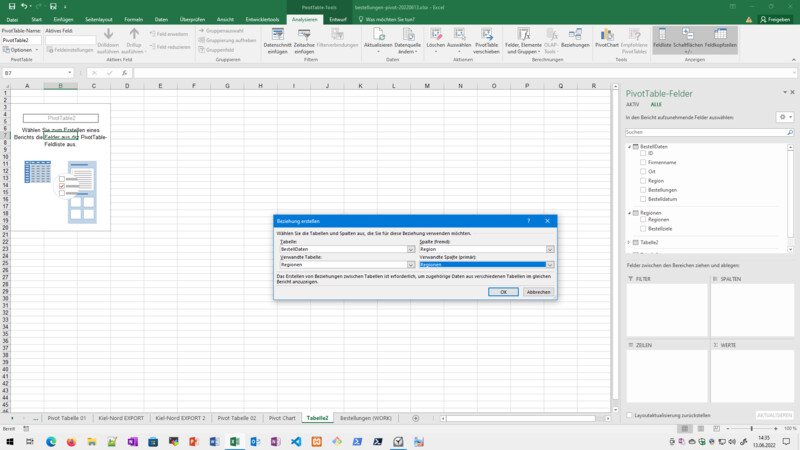Open the Spalte (fremd) dropdown

[550, 249]
